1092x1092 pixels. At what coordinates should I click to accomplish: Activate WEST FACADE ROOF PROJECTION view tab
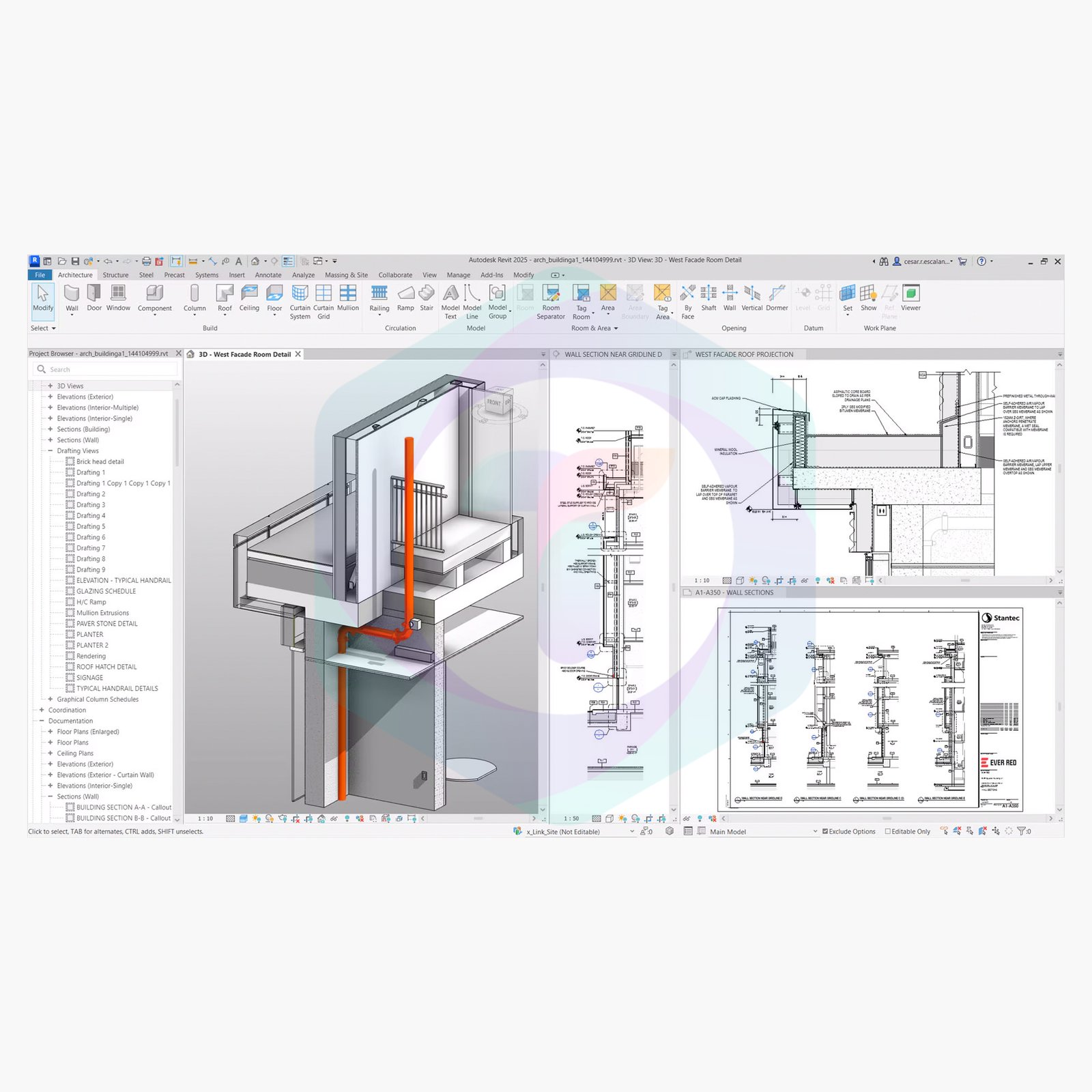click(744, 354)
